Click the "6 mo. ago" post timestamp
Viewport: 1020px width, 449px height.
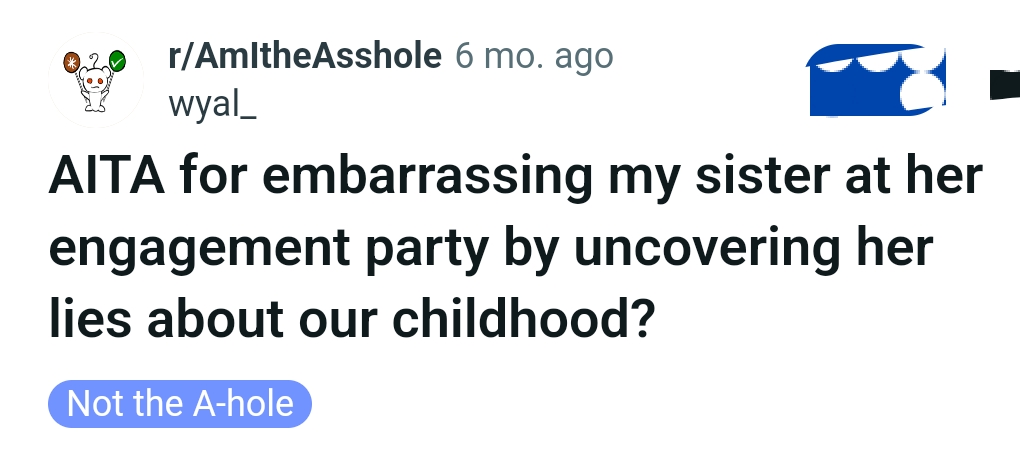coord(534,56)
